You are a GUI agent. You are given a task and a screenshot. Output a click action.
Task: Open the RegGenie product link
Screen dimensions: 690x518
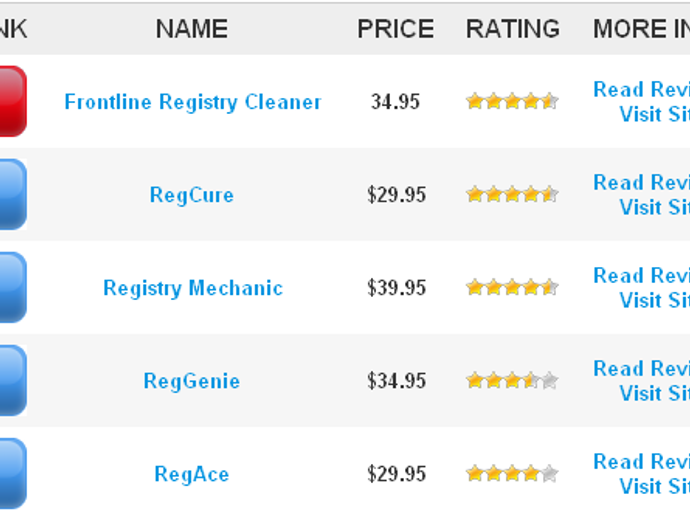coord(192,381)
